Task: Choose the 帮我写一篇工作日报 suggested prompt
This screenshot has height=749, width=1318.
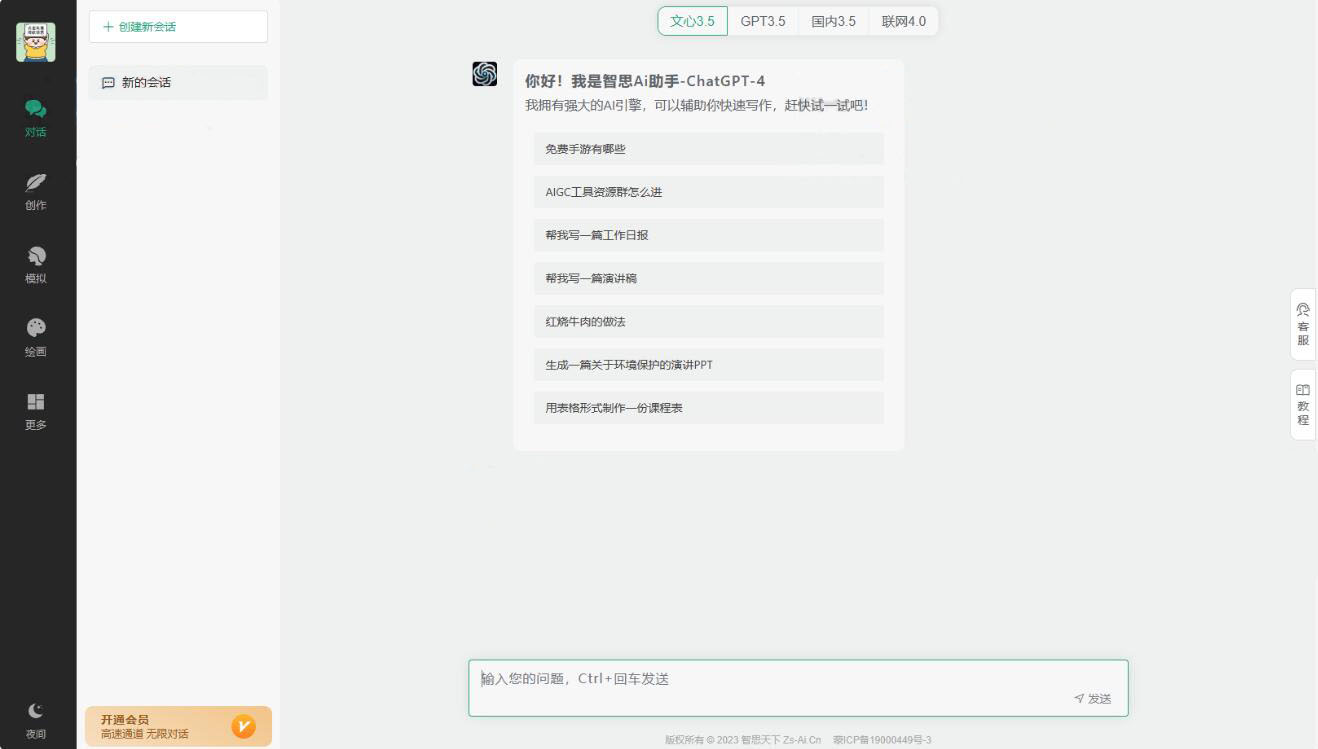Action: pyautogui.click(x=708, y=235)
